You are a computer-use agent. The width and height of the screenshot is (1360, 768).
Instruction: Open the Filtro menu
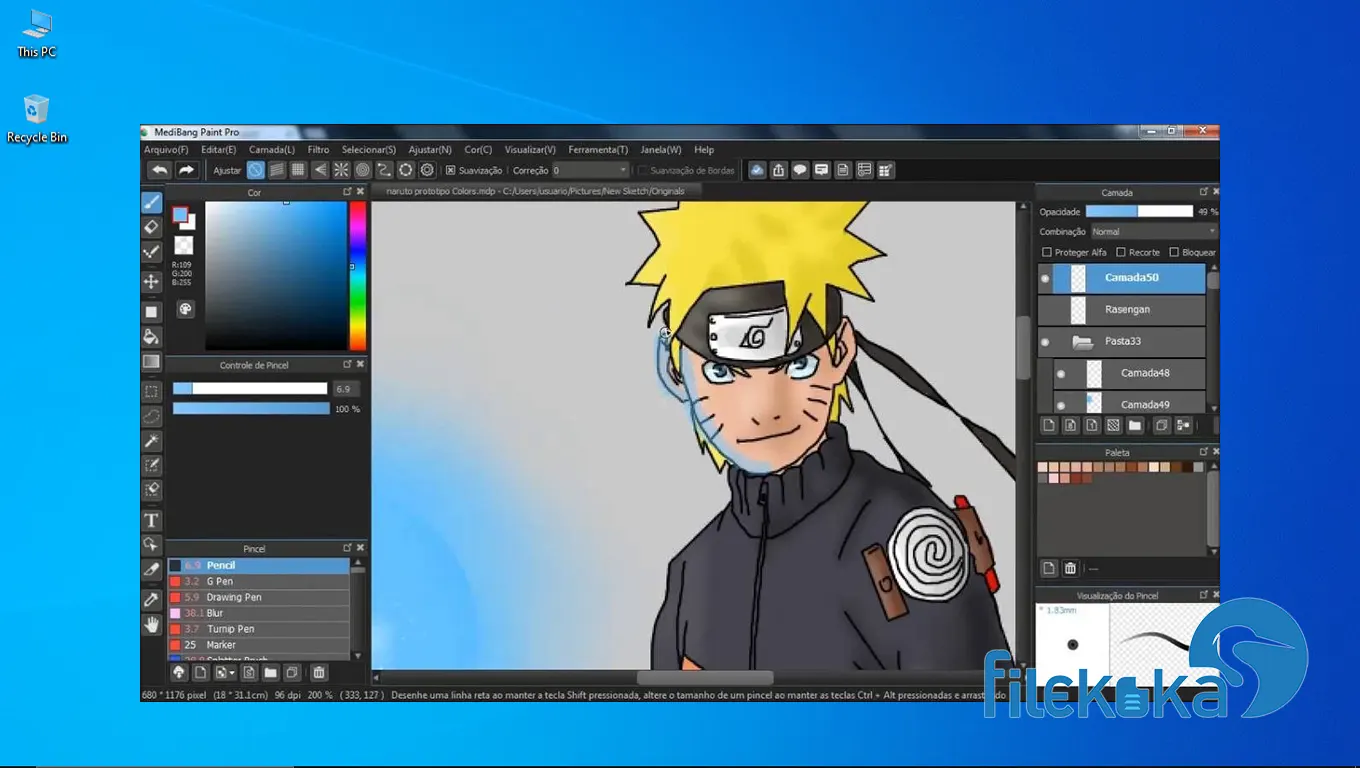[x=318, y=149]
